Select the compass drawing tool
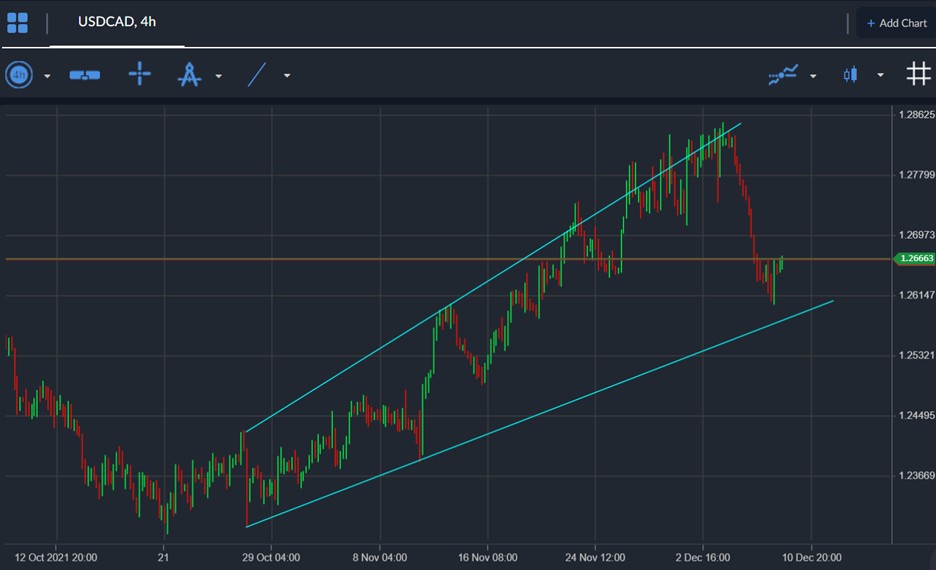 [189, 75]
